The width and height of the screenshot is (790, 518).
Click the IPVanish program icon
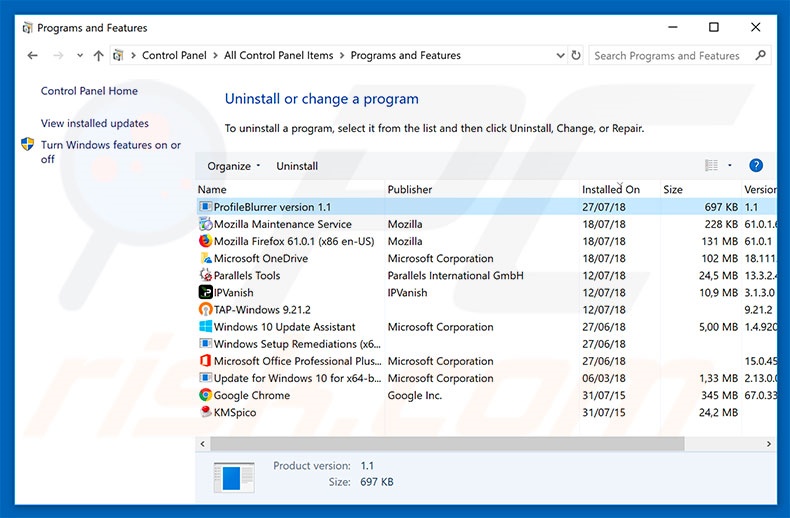(206, 293)
